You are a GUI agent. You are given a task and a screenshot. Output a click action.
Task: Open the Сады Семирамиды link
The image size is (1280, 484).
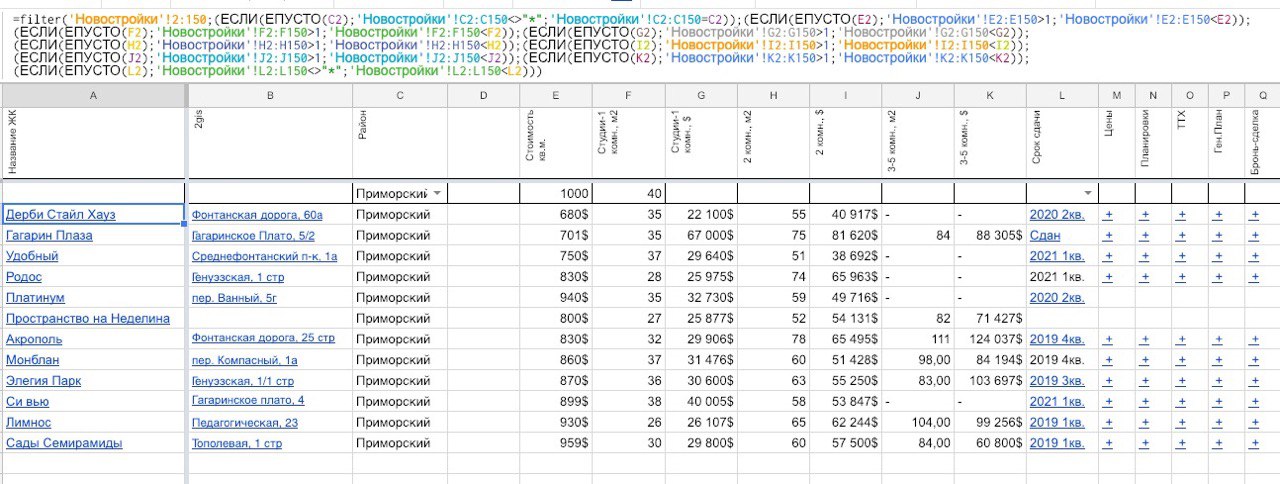(64, 443)
